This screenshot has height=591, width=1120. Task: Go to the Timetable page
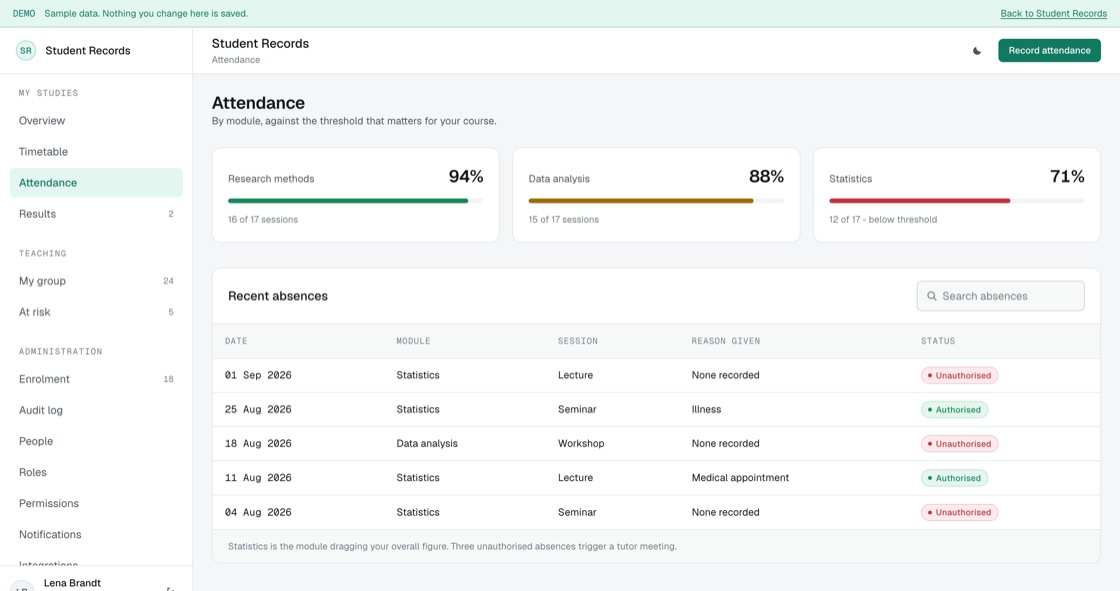pyautogui.click(x=96, y=152)
